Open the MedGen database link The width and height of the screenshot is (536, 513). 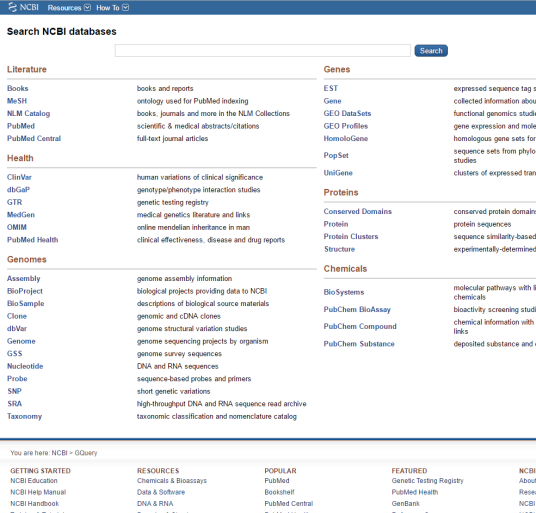(x=21, y=215)
